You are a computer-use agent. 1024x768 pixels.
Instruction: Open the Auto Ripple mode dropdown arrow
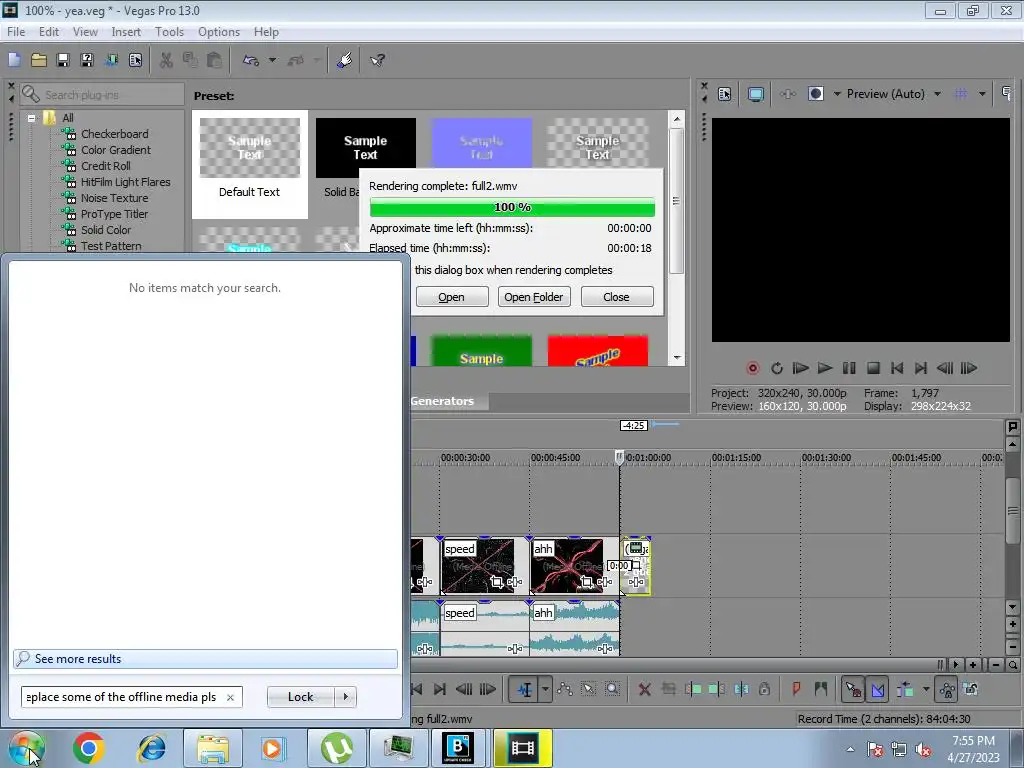925,689
